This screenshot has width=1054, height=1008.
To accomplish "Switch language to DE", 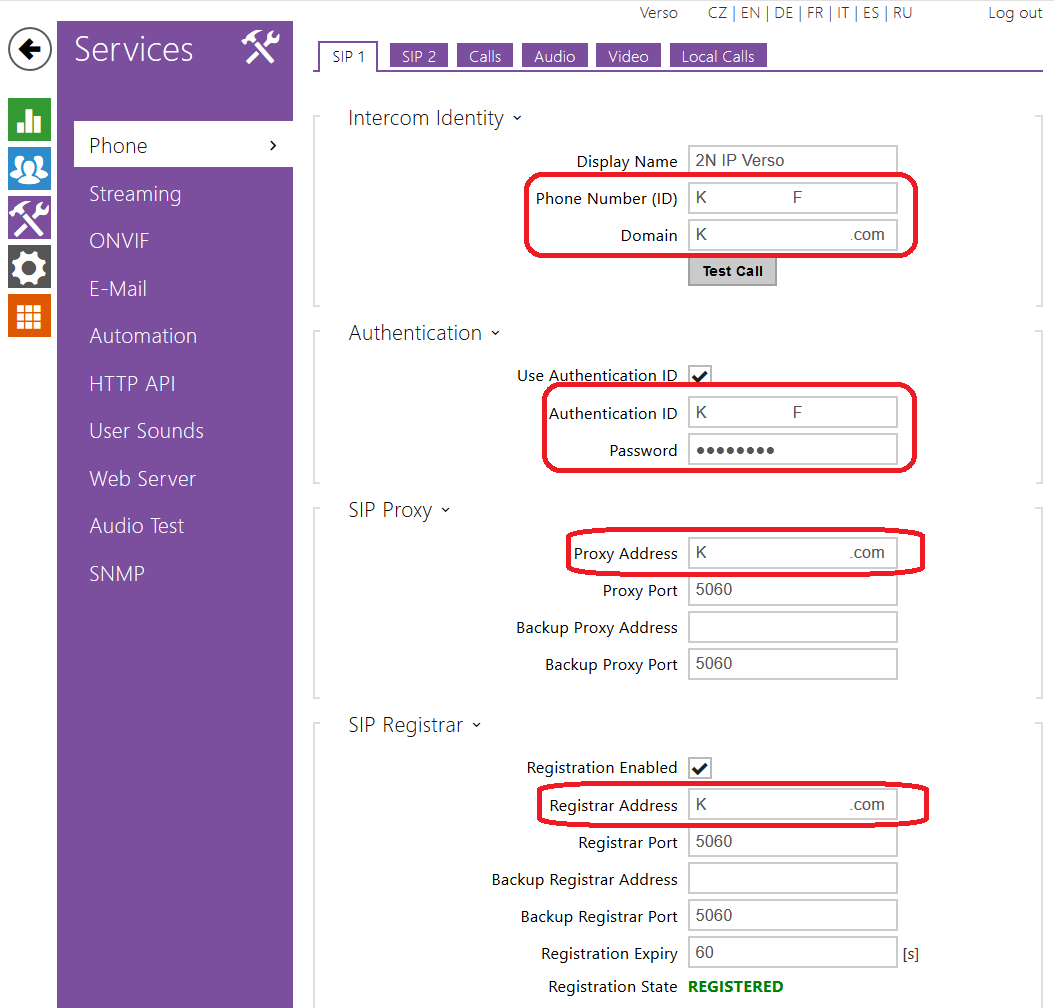I will pyautogui.click(x=783, y=13).
